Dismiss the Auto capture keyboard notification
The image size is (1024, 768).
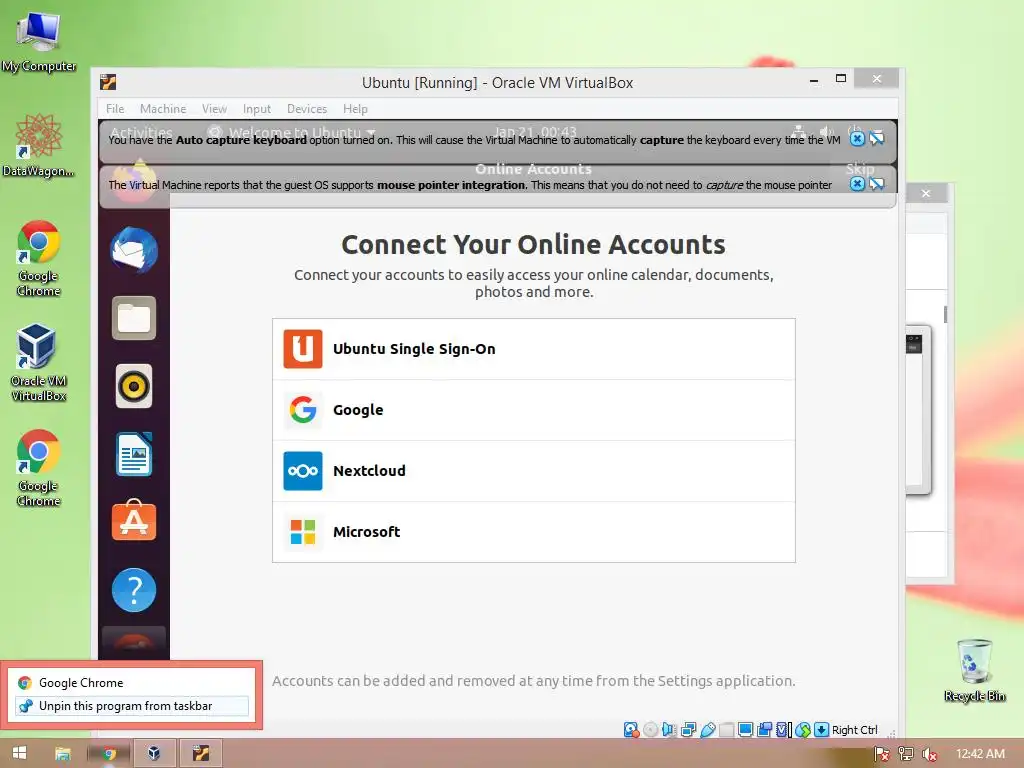pos(857,138)
